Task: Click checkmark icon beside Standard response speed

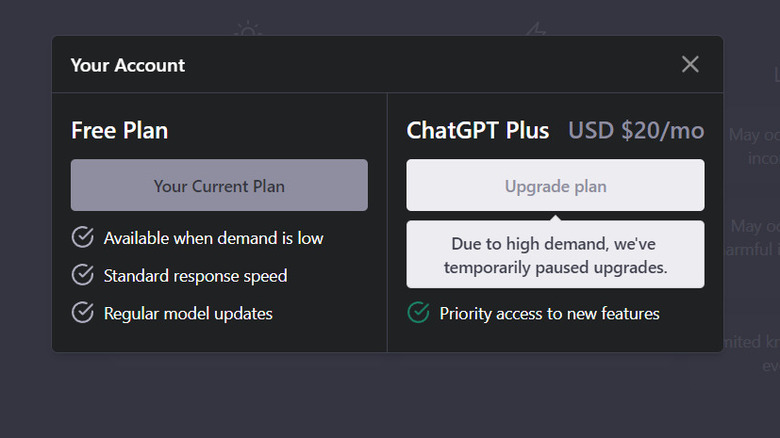Action: tap(83, 275)
